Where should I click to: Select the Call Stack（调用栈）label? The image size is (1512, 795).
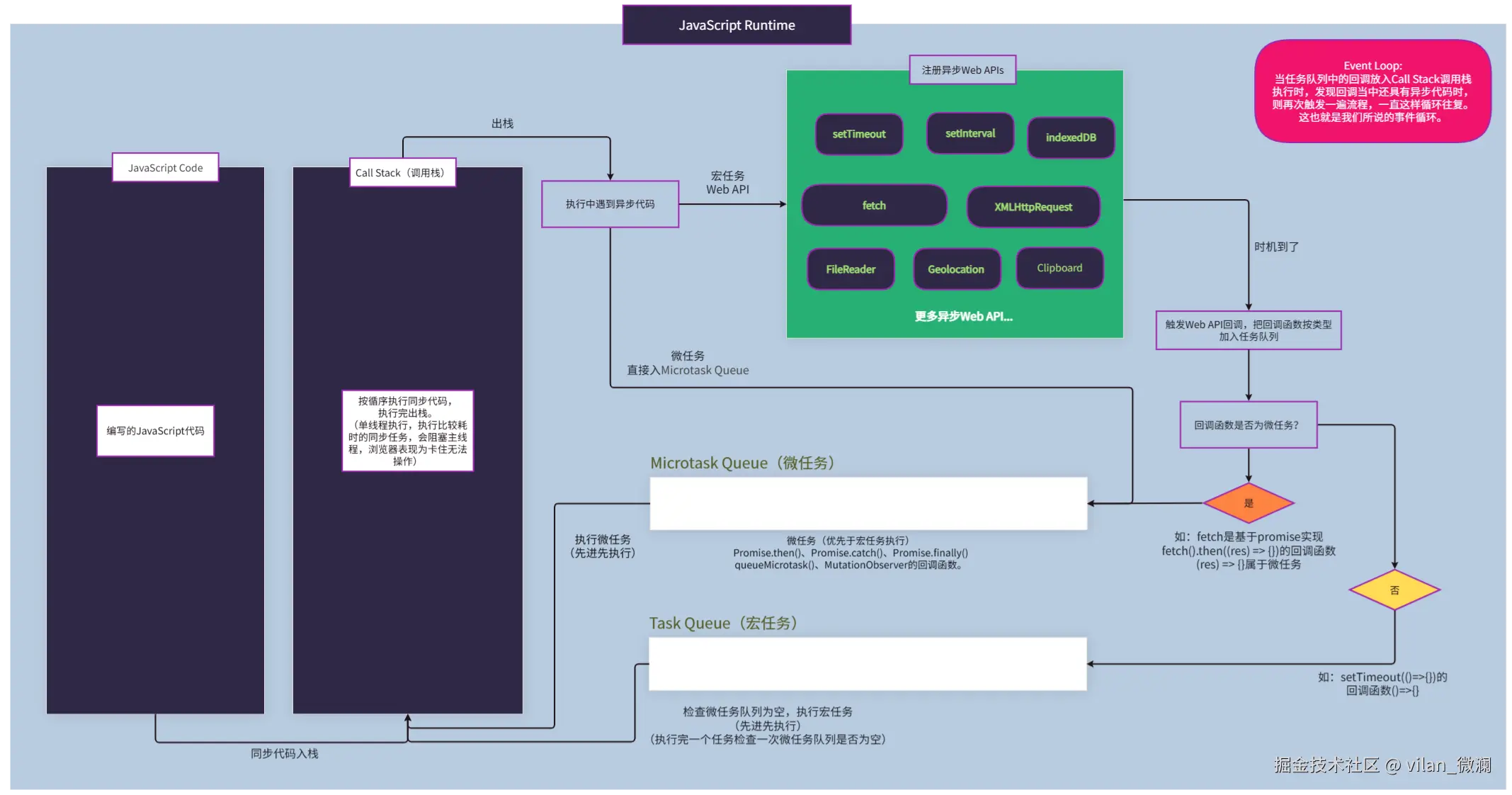[402, 173]
